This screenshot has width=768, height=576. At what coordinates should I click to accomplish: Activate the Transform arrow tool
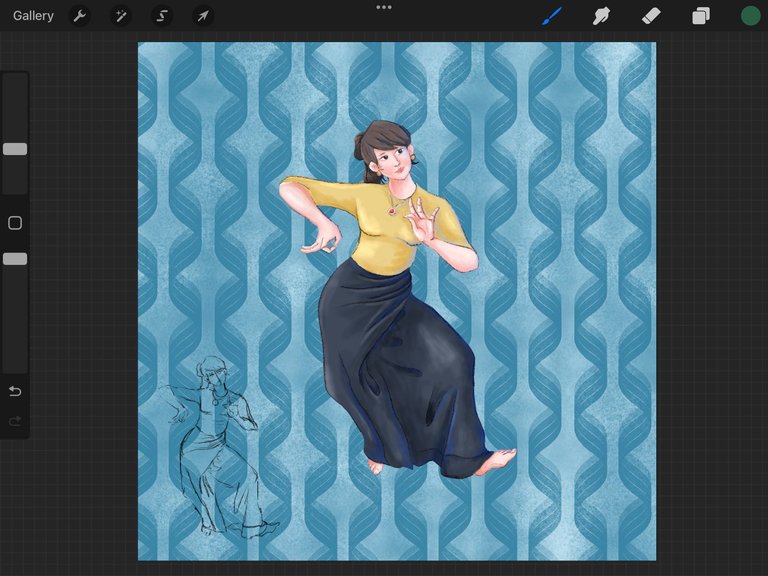pyautogui.click(x=203, y=16)
